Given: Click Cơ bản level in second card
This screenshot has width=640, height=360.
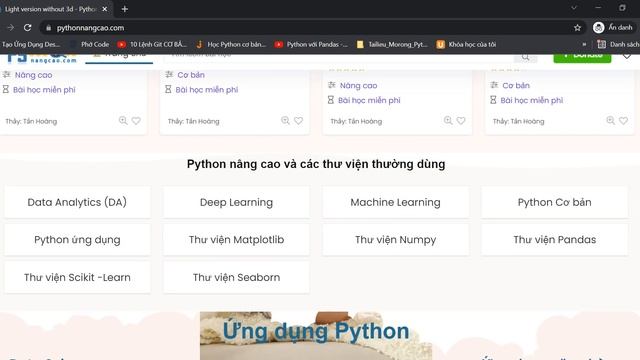Looking at the screenshot, I should coord(191,75).
